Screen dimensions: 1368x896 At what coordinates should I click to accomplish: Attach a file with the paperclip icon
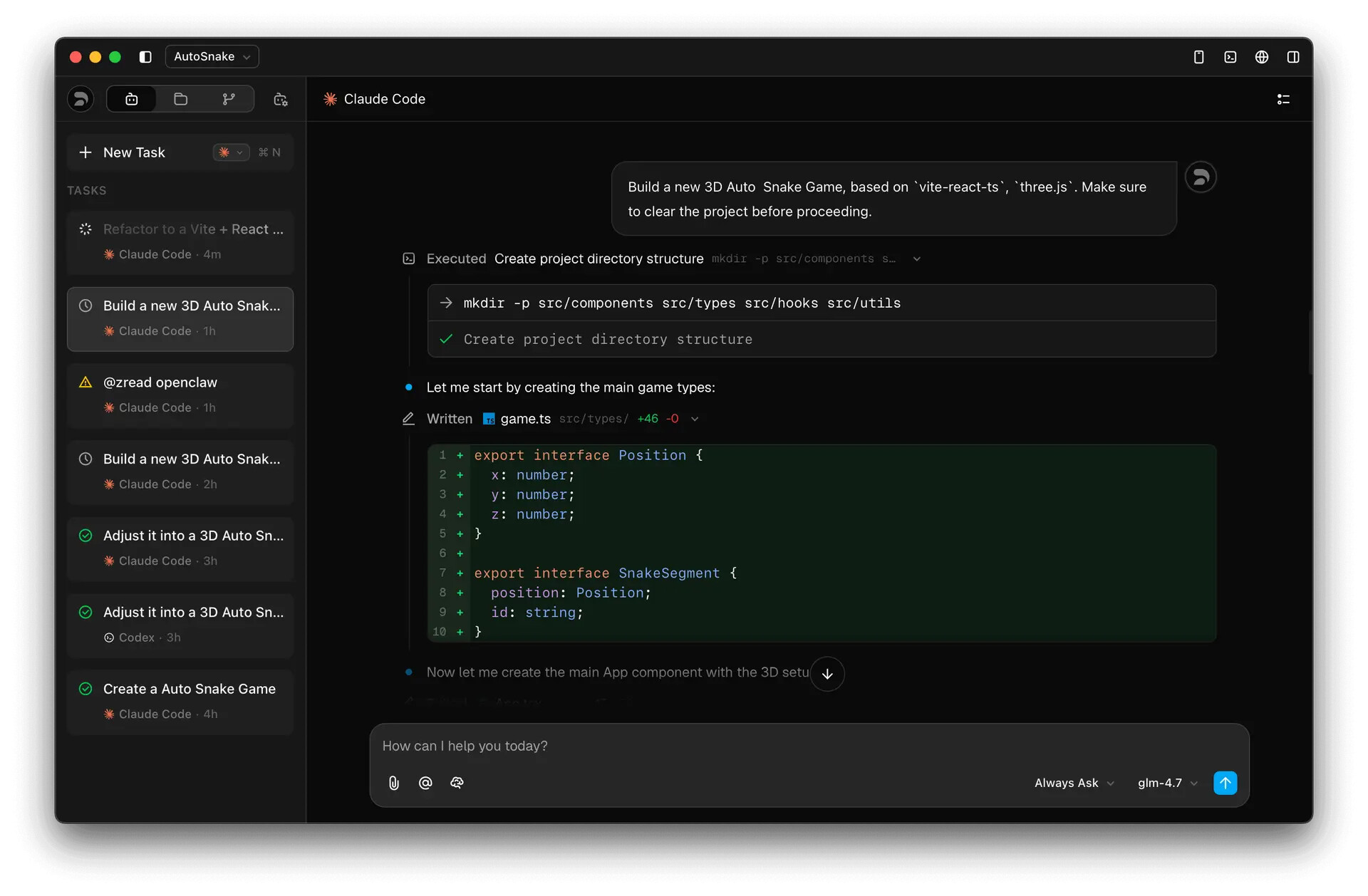click(394, 783)
